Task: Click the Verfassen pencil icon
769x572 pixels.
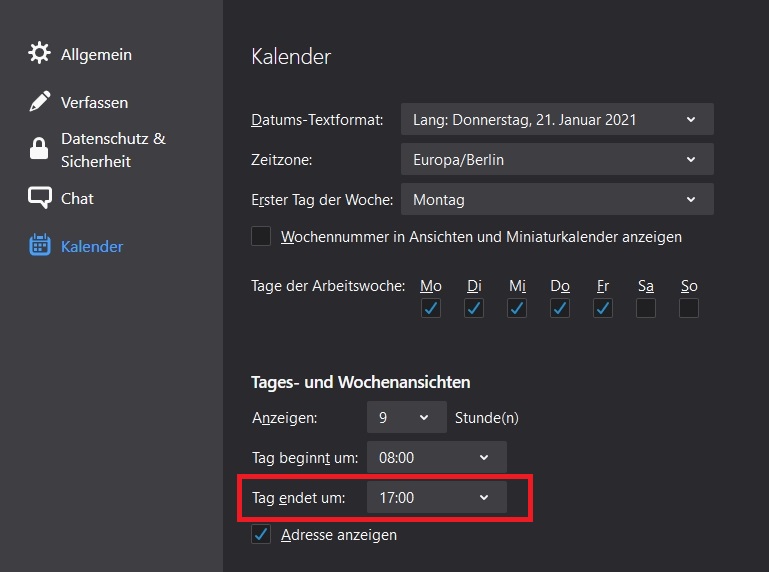Action: point(39,102)
